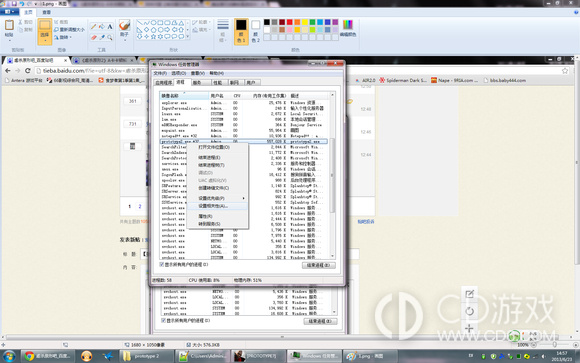Switch to the View ribbon tab
Screen dimensions: 580x363
46,12
